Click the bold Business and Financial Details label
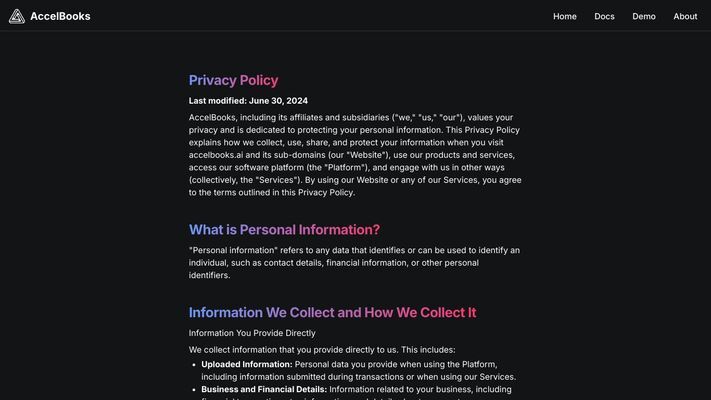The image size is (711, 400). 264,389
